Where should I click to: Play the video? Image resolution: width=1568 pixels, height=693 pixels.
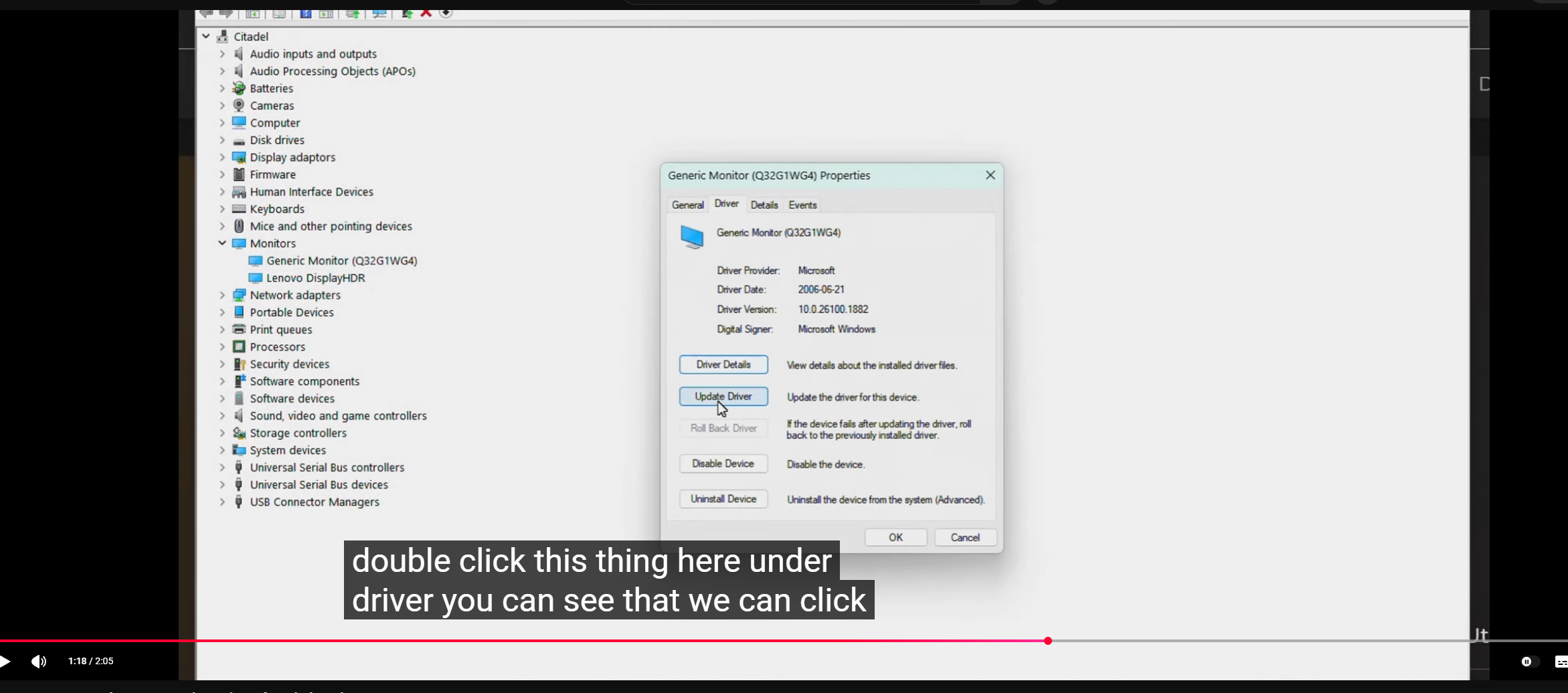coord(5,662)
